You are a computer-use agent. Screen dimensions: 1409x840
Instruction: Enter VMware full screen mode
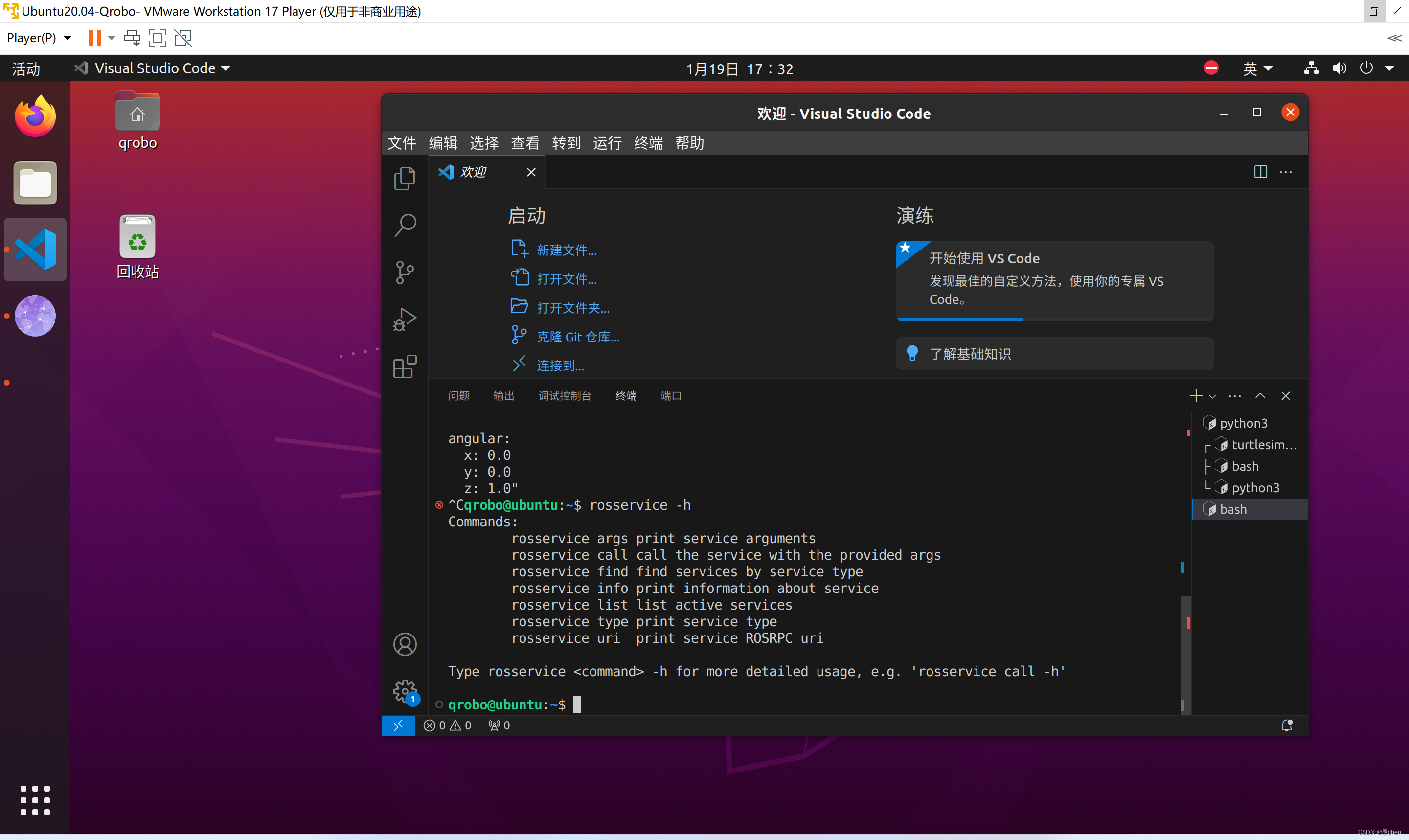(158, 38)
